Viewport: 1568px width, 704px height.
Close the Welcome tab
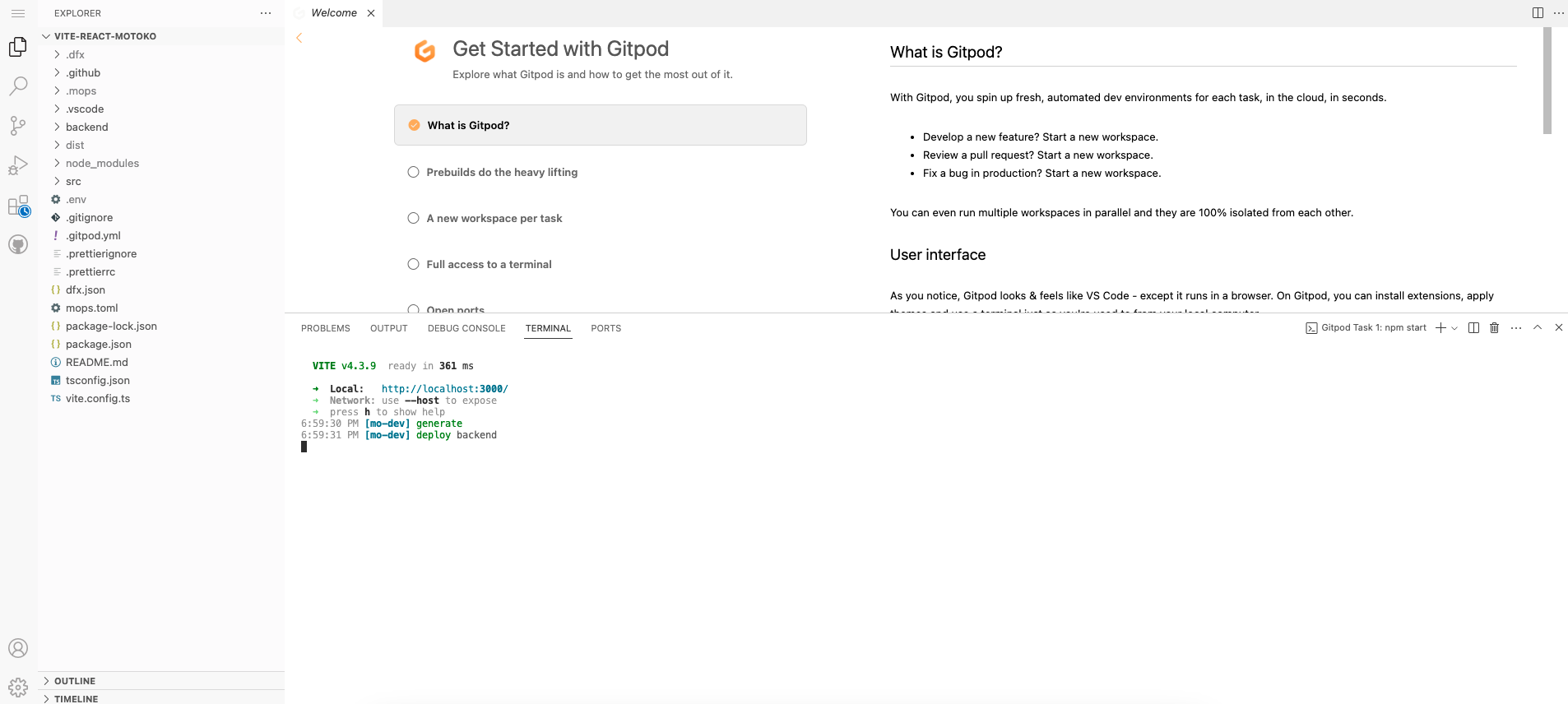point(371,13)
